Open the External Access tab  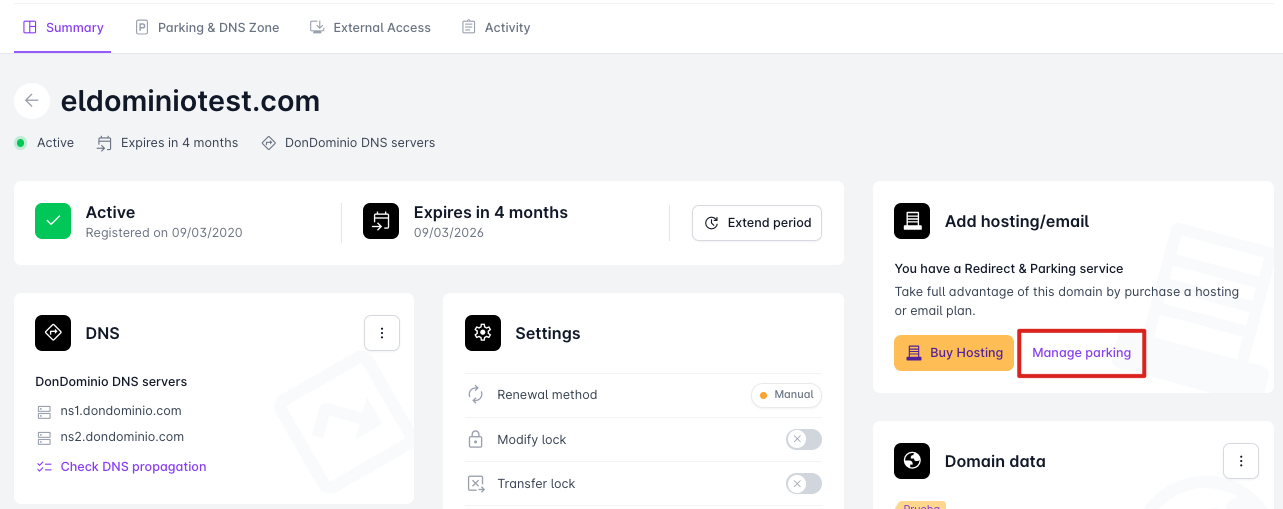[370, 27]
